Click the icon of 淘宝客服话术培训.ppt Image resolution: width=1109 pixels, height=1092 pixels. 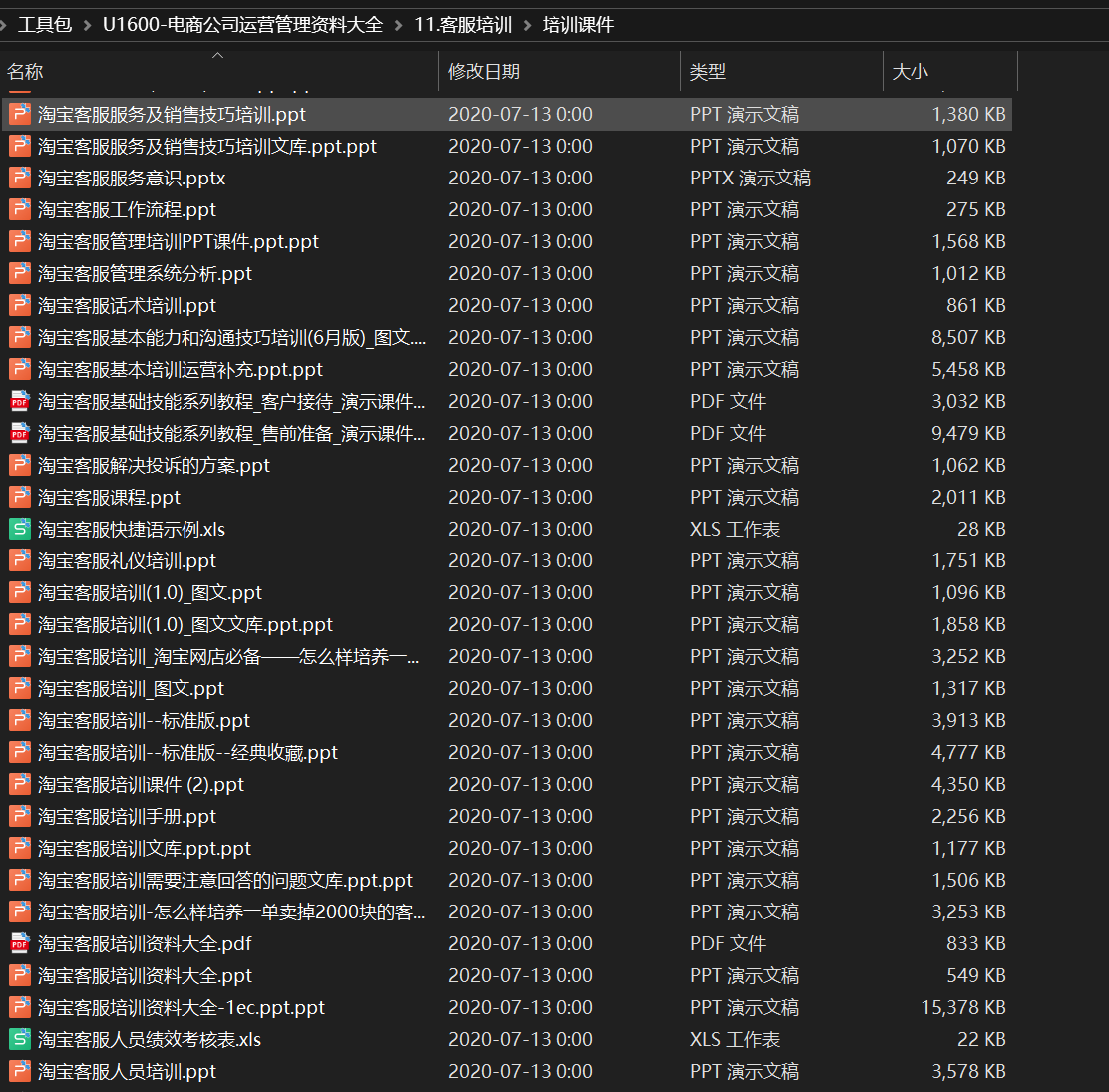tap(20, 305)
